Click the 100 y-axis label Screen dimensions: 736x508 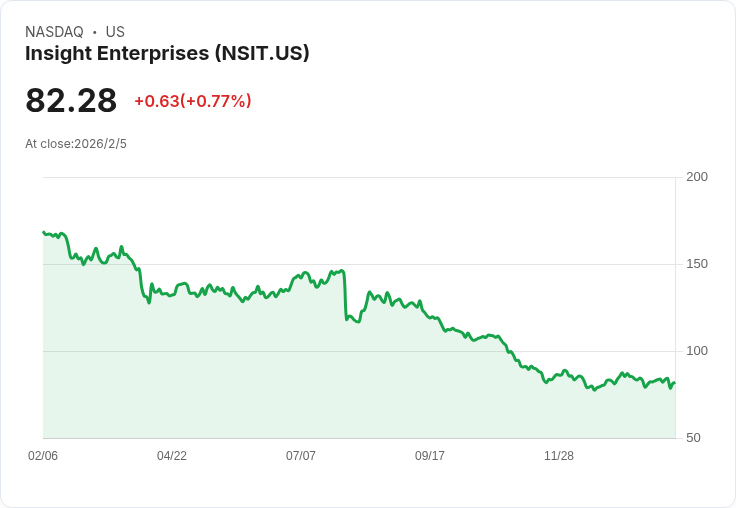(x=697, y=351)
